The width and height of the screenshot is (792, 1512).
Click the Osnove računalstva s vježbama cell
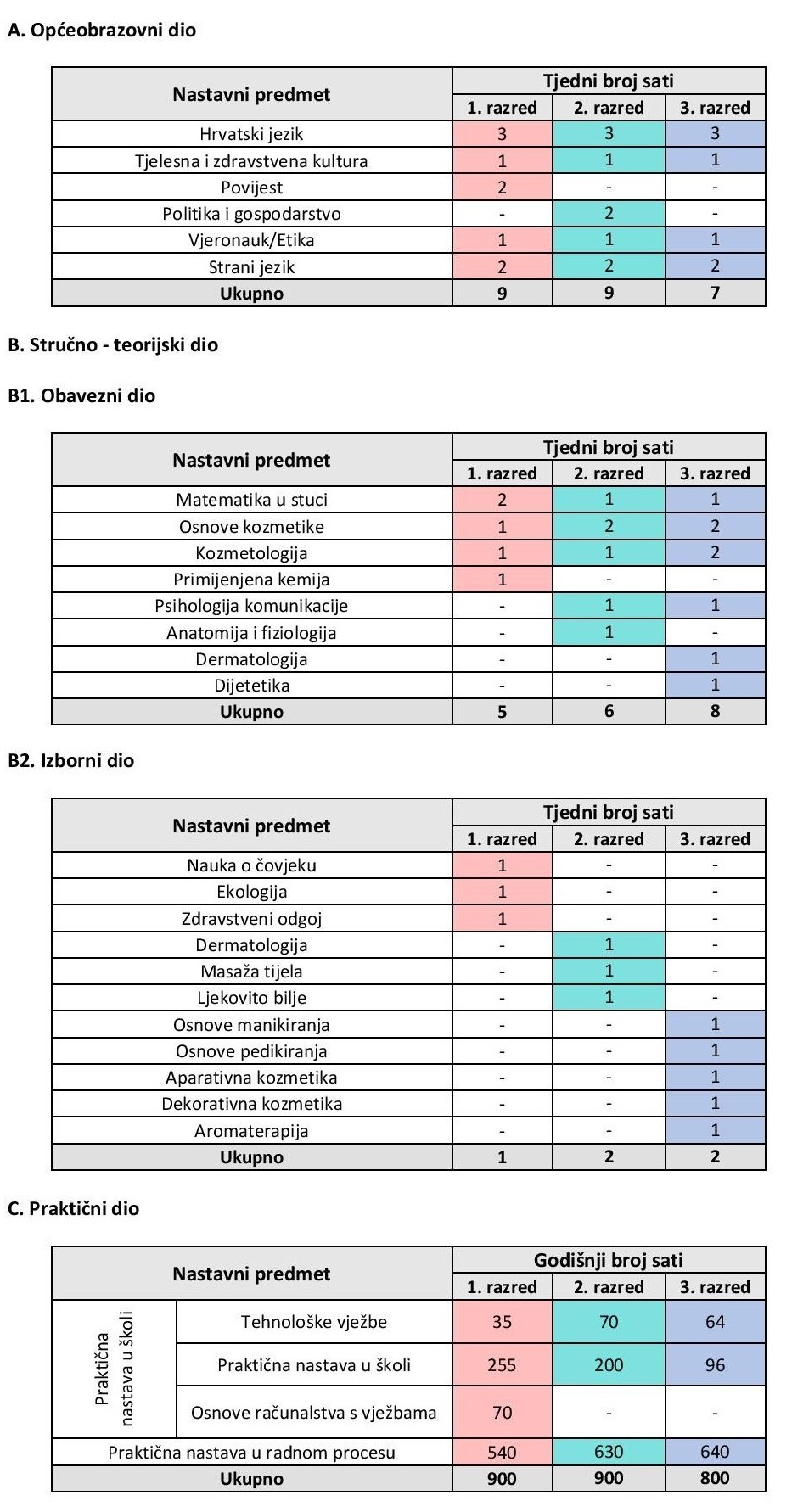pos(314,1413)
